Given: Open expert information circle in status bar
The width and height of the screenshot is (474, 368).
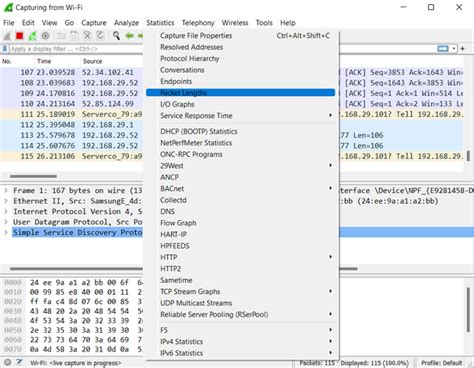Looking at the screenshot, I should pos(8,362).
